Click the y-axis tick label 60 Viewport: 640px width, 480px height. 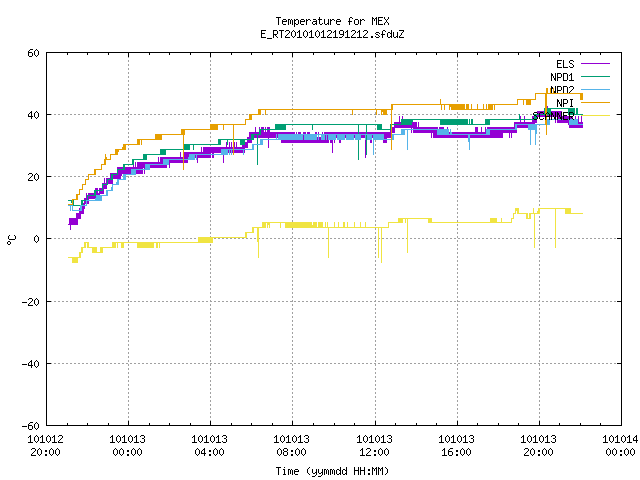click(x=33, y=53)
